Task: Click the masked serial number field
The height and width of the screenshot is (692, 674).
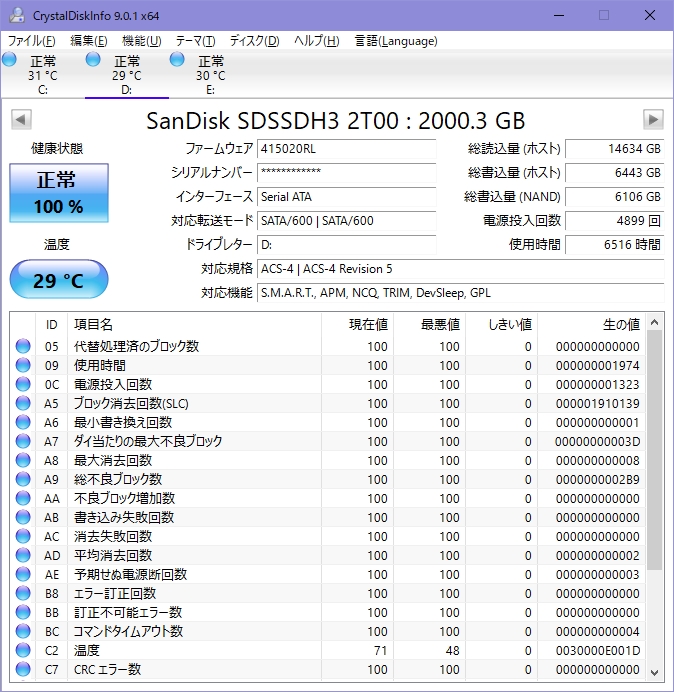Action: (346, 173)
